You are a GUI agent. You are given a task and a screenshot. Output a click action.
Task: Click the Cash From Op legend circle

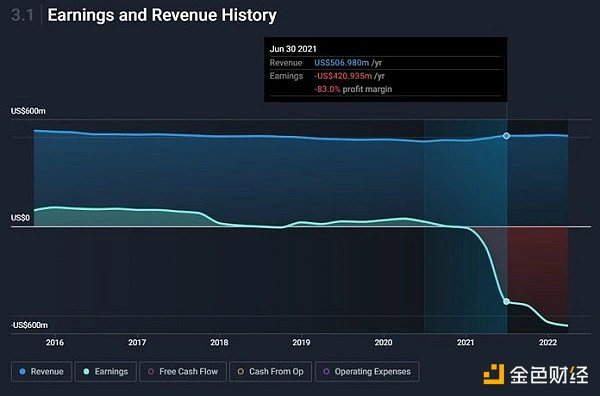pyautogui.click(x=241, y=372)
